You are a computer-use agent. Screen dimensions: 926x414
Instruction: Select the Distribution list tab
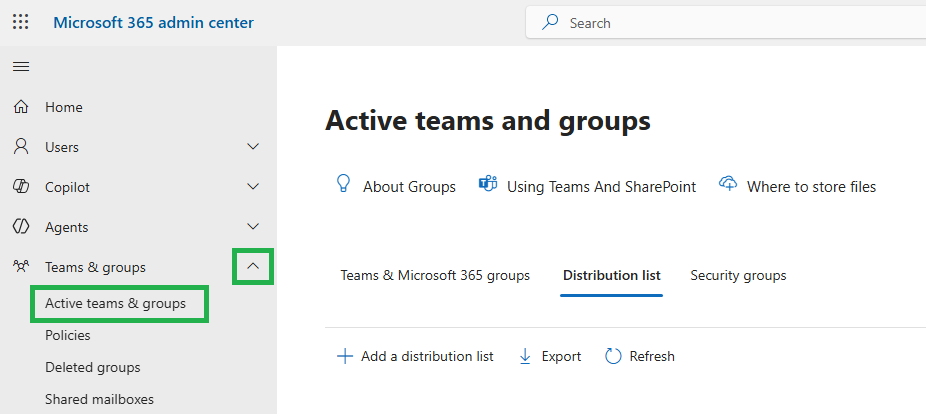(612, 275)
